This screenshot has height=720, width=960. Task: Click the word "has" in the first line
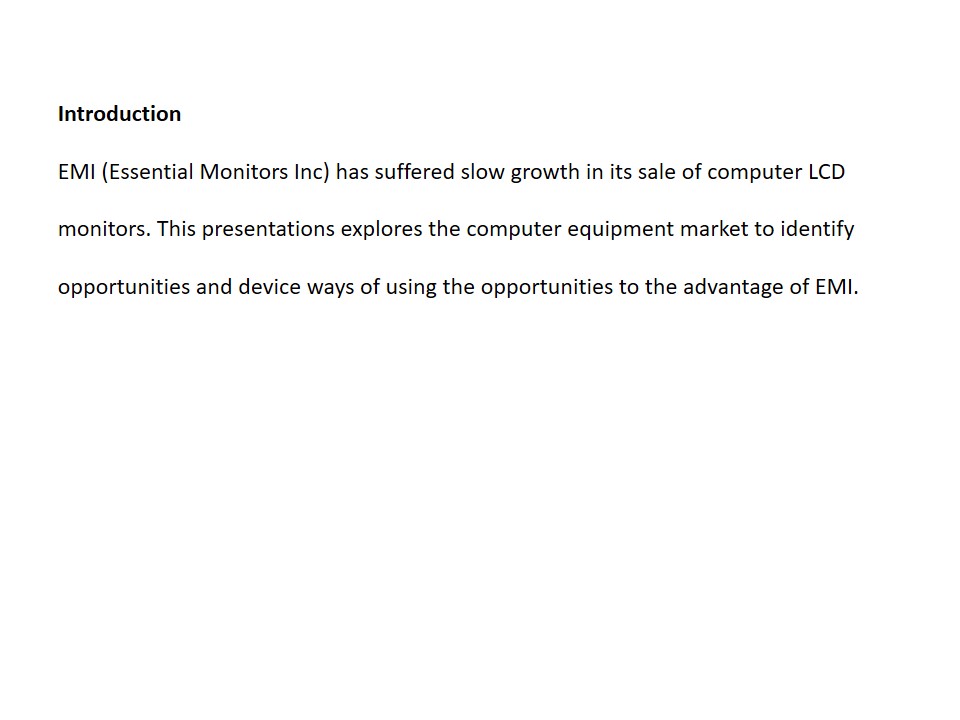(x=352, y=172)
